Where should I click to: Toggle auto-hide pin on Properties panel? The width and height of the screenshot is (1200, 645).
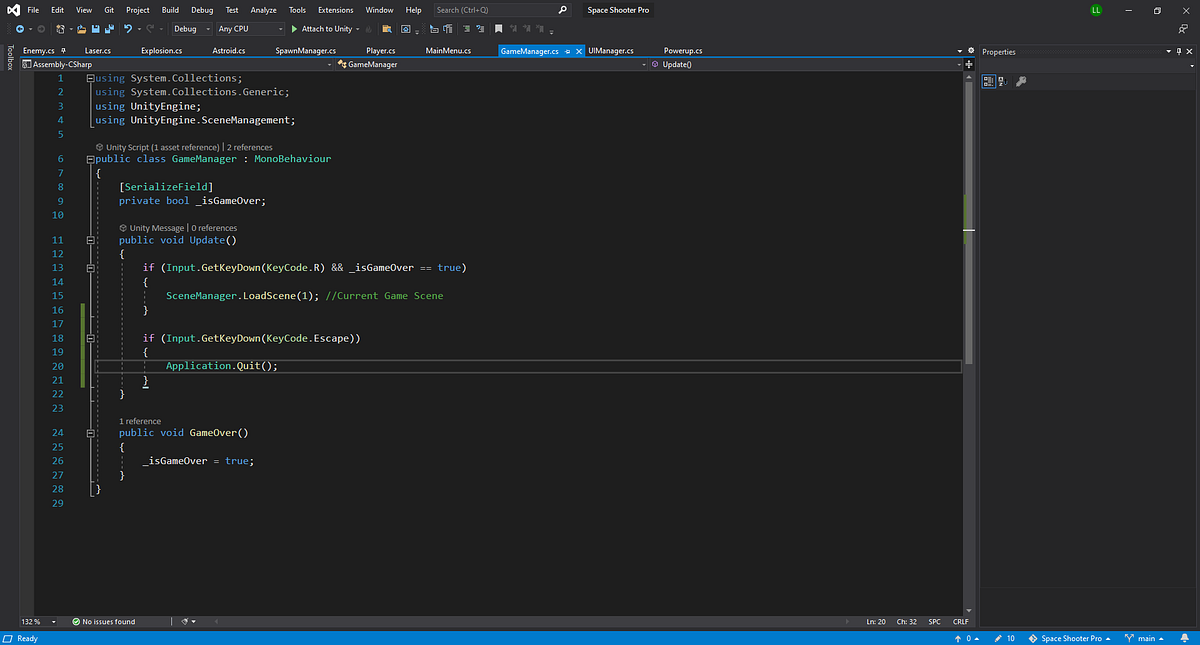(1178, 51)
